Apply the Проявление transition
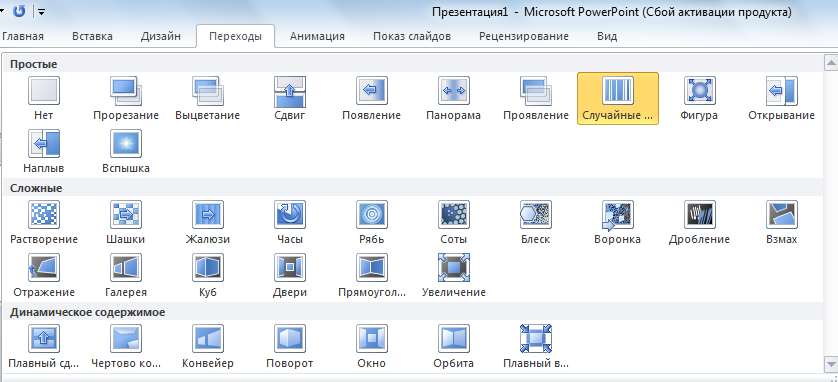Image resolution: width=838 pixels, height=382 pixels. click(536, 98)
